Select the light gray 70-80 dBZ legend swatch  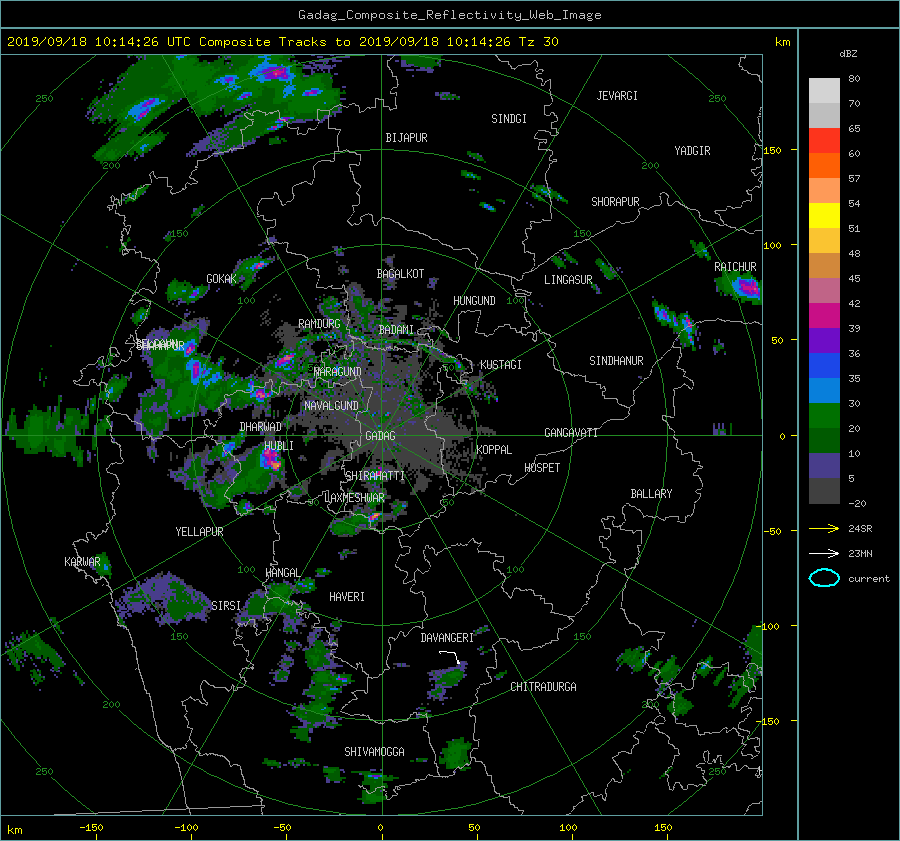point(824,91)
